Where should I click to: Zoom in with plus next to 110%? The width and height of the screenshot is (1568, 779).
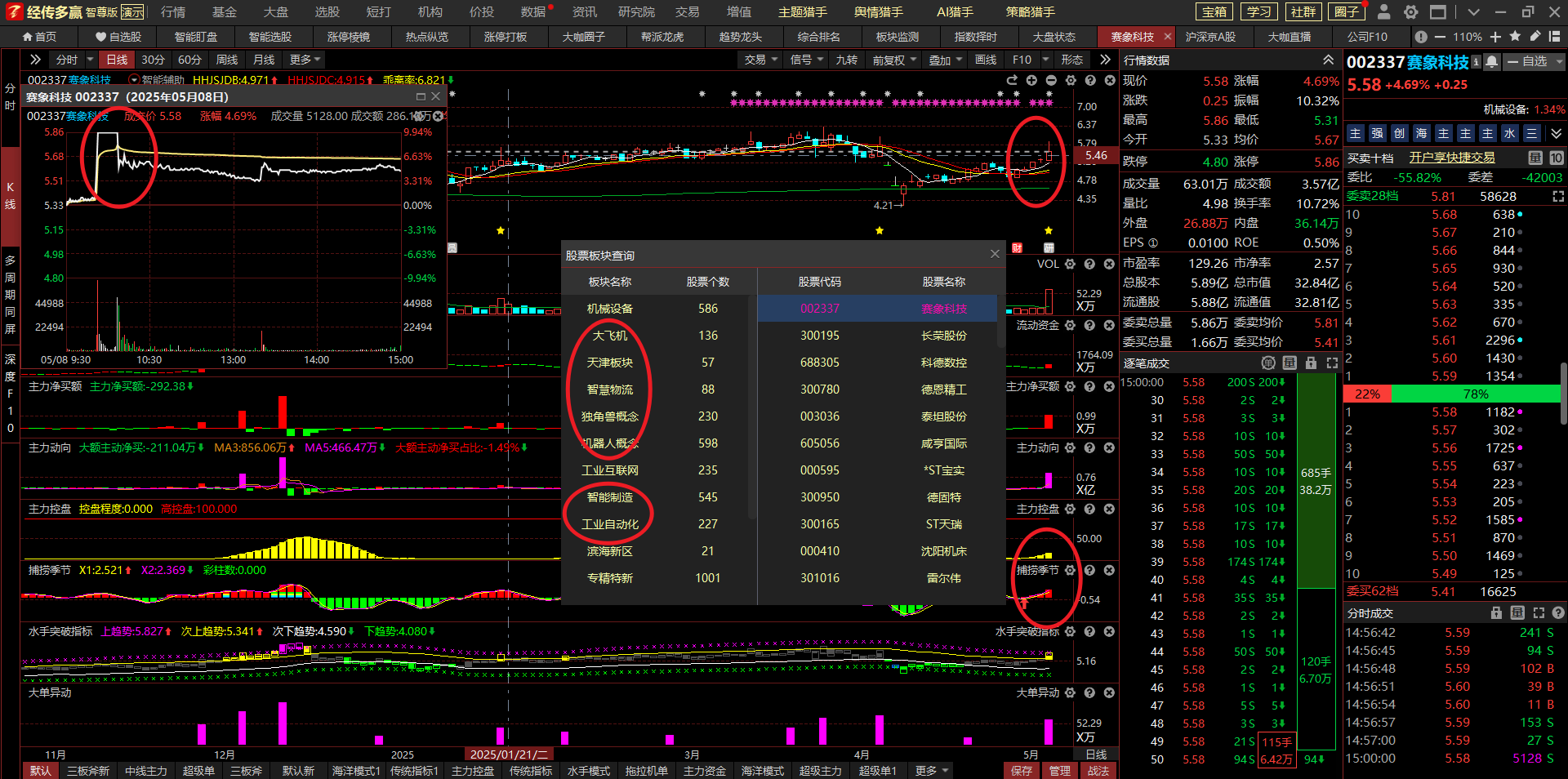[x=1495, y=37]
